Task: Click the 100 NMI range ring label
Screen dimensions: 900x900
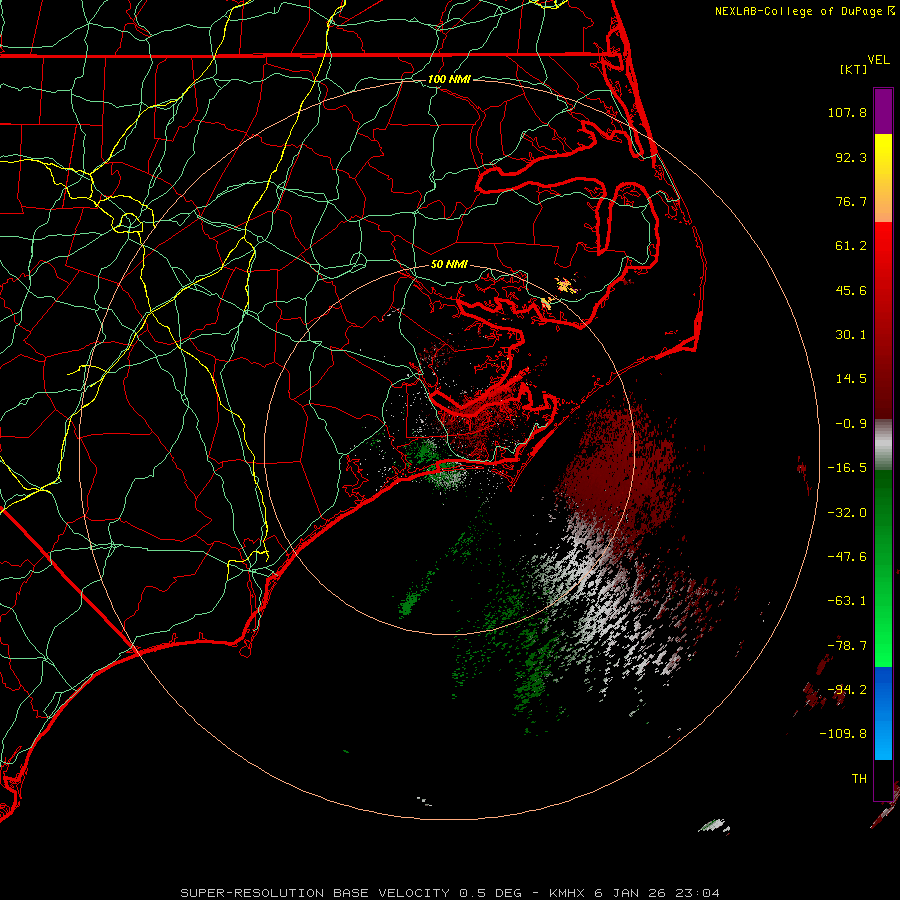Action: tap(449, 79)
